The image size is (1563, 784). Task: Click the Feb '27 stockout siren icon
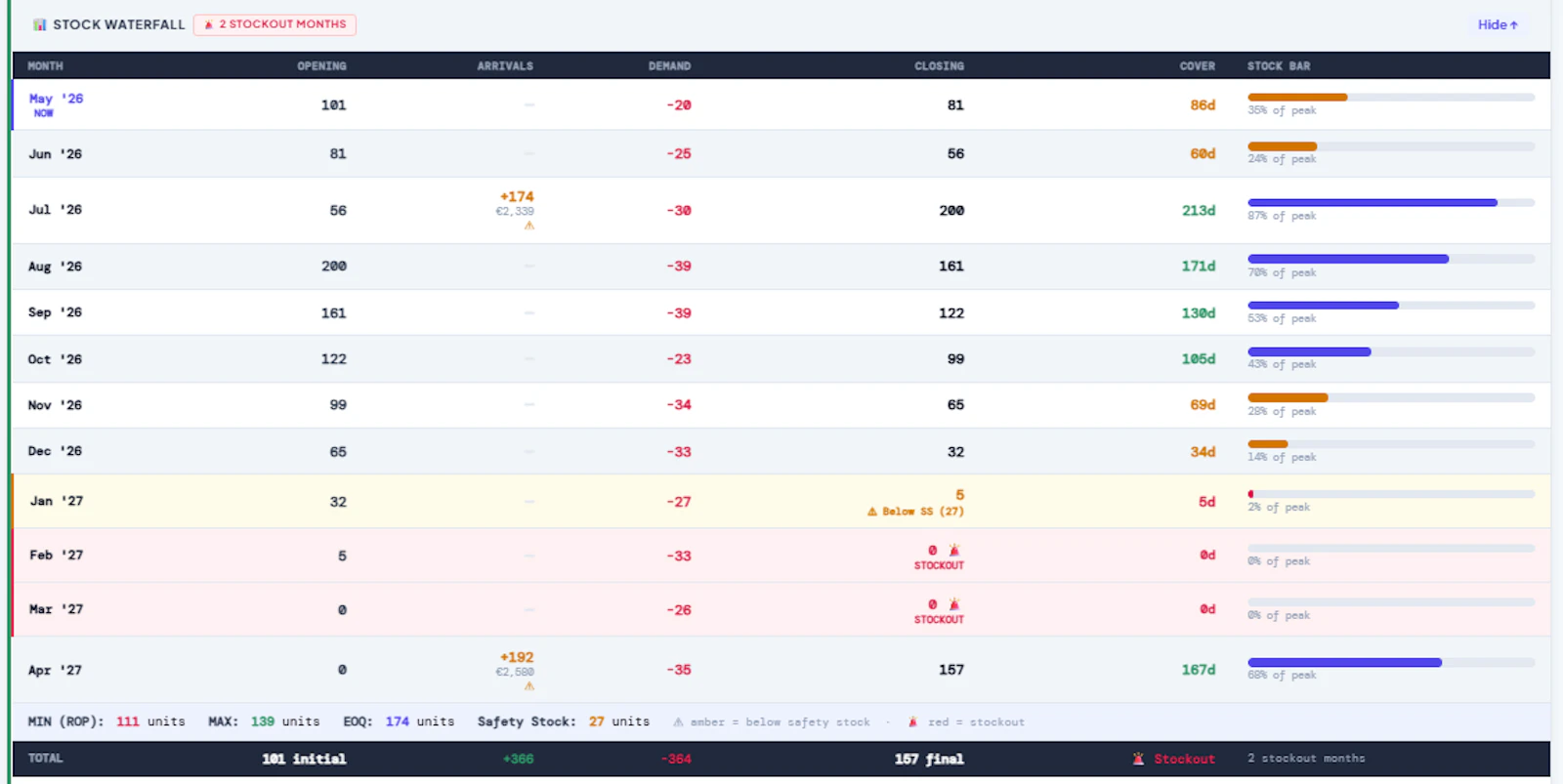pyautogui.click(x=954, y=551)
